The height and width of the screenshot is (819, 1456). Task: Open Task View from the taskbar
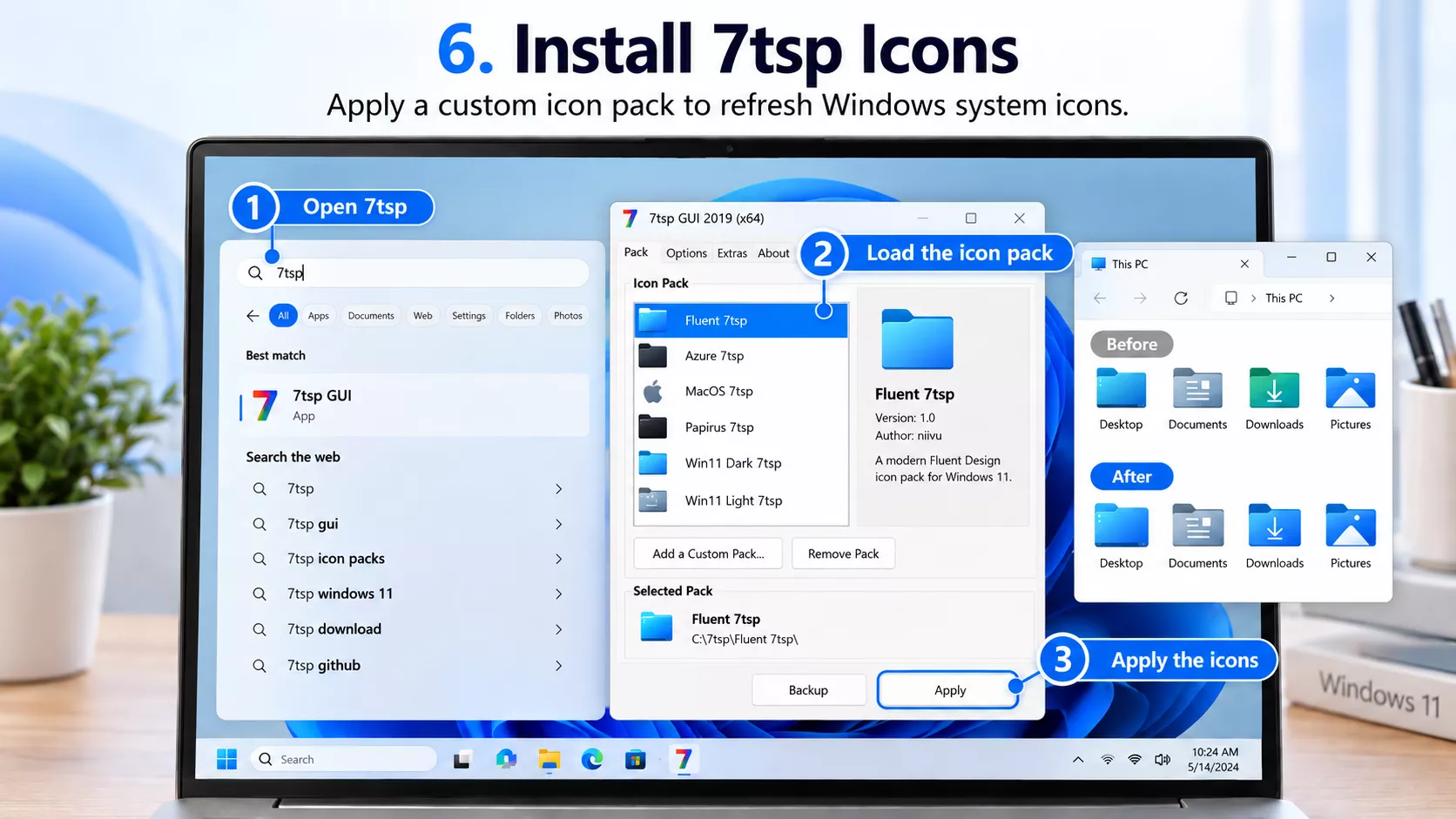click(x=462, y=760)
